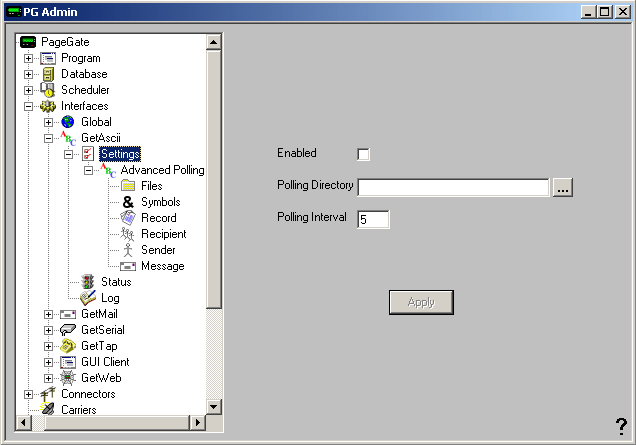The image size is (636, 445).
Task: Click the vertical scrollbar thumb
Action: (x=213, y=179)
